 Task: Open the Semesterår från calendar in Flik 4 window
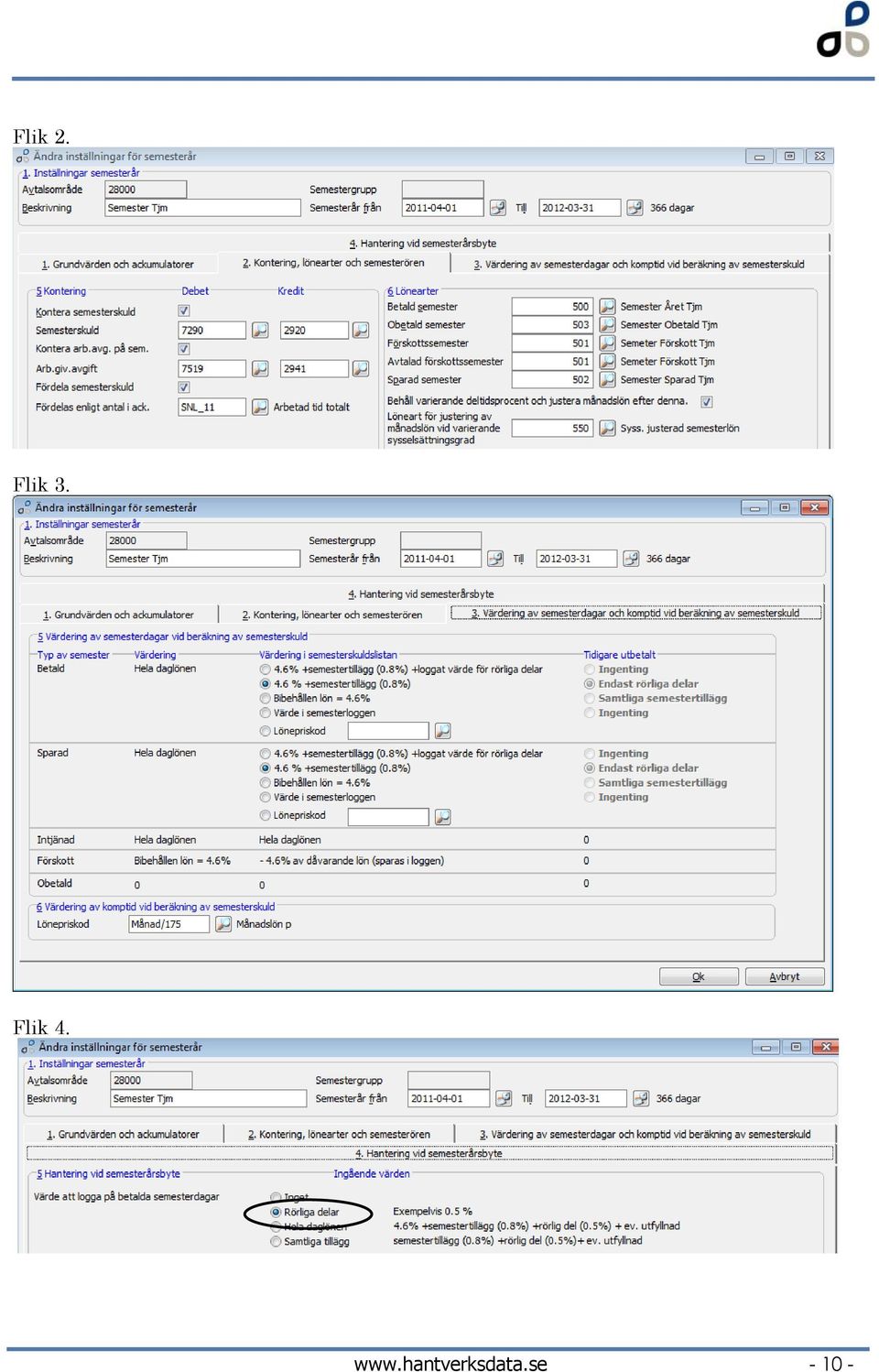coord(504,1098)
